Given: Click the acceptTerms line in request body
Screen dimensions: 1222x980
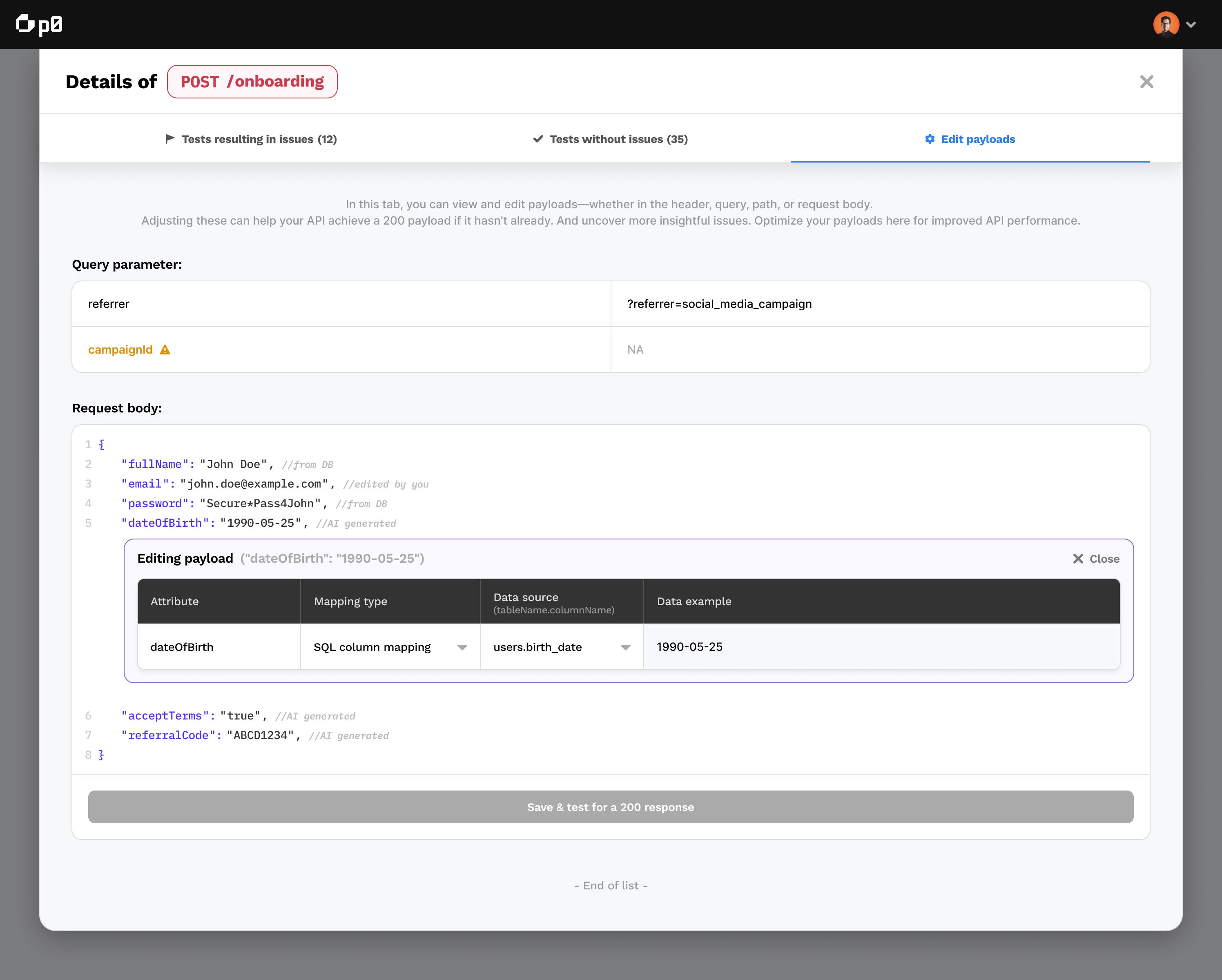Looking at the screenshot, I should [238, 716].
